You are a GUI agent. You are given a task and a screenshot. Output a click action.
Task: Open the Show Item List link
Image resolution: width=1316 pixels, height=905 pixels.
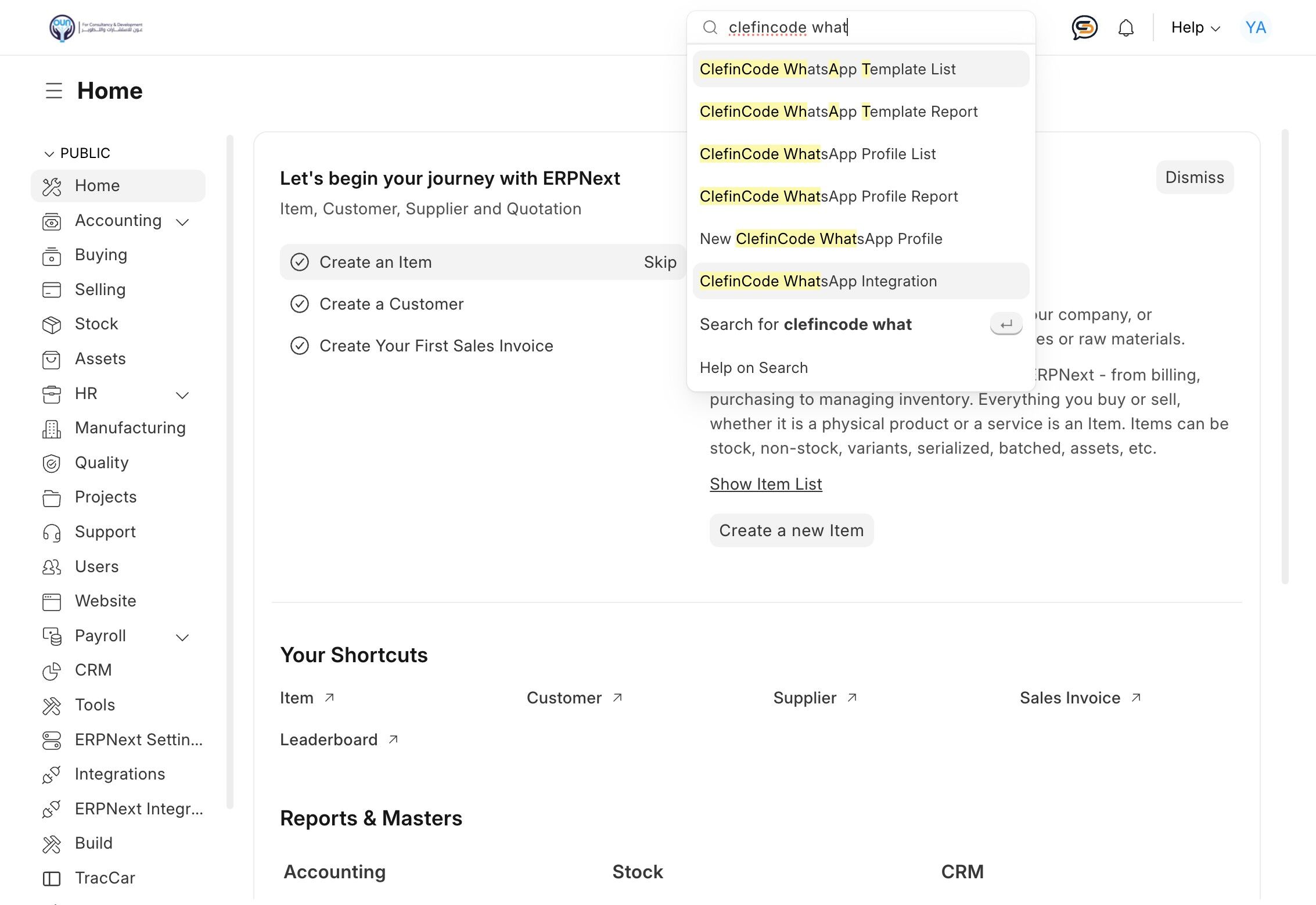(x=765, y=484)
